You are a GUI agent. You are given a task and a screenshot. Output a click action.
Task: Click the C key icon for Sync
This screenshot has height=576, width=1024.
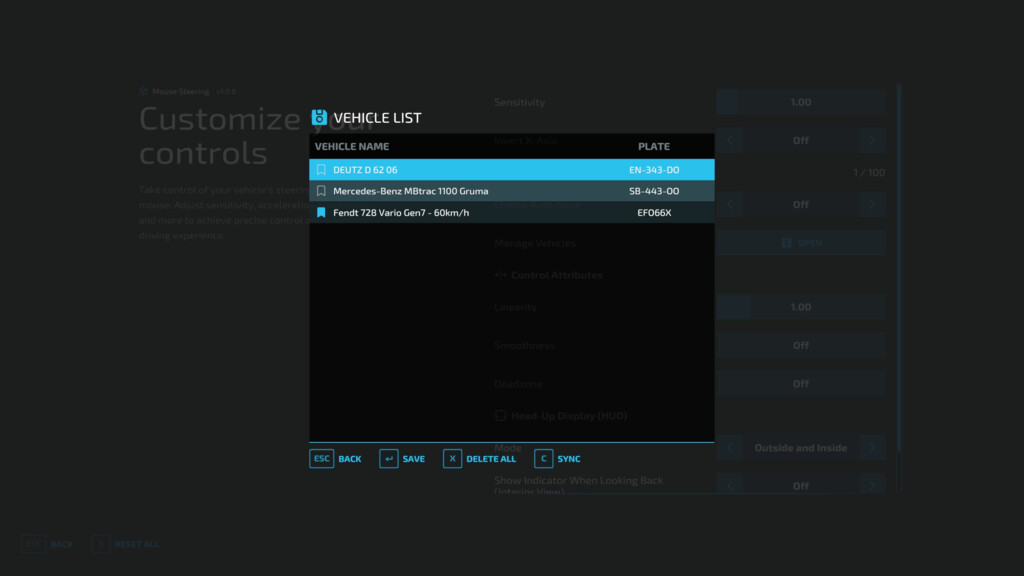pyautogui.click(x=543, y=459)
